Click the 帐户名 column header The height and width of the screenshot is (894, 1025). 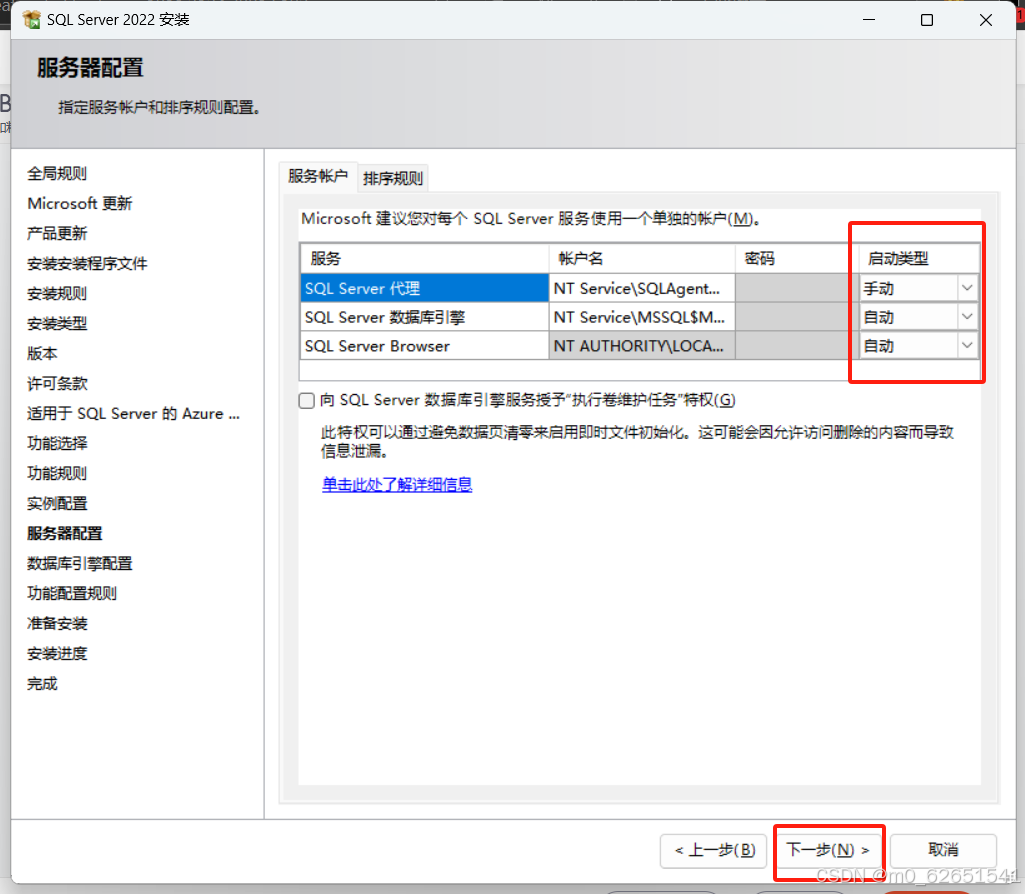642,258
